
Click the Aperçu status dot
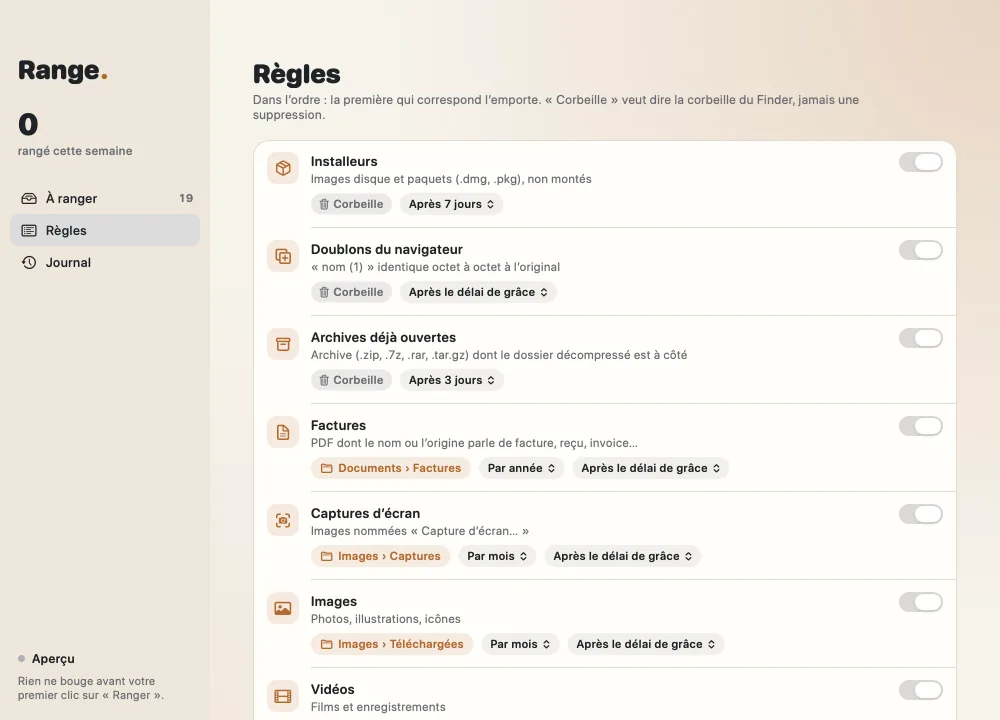point(22,659)
